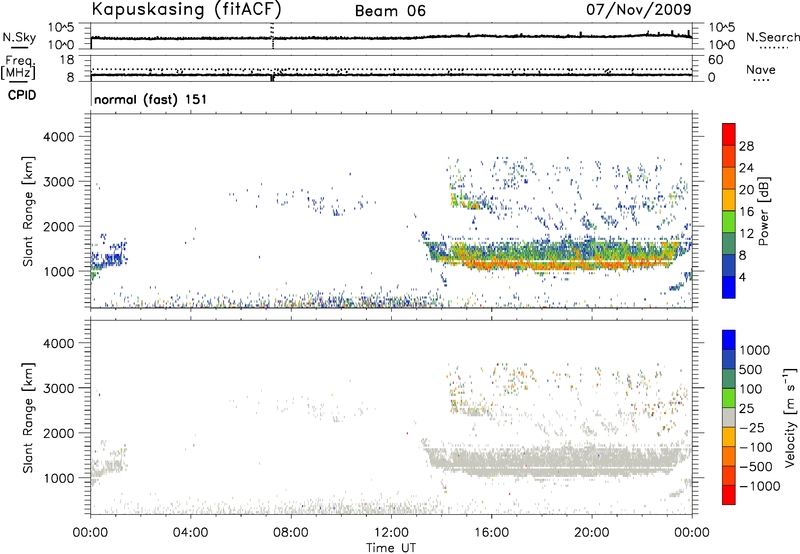The width and height of the screenshot is (800, 554).
Task: Click the '16:00' time axis label
Action: [x=491, y=533]
